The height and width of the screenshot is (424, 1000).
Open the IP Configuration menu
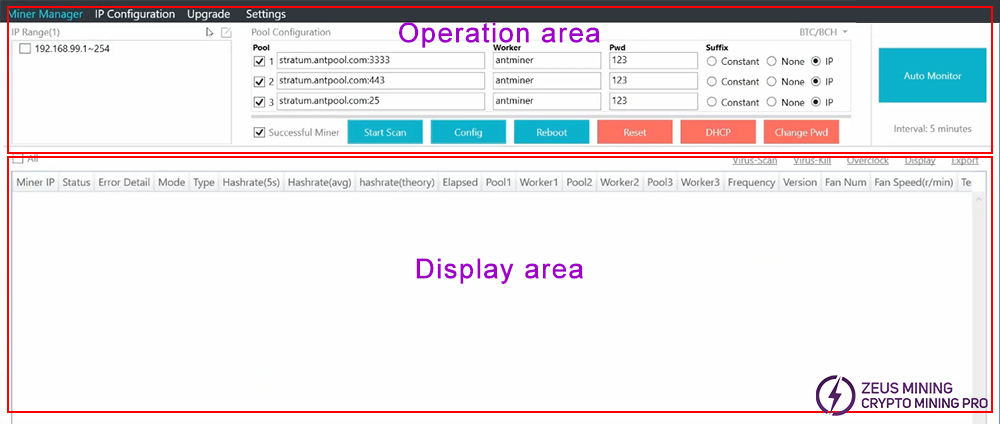tap(134, 14)
